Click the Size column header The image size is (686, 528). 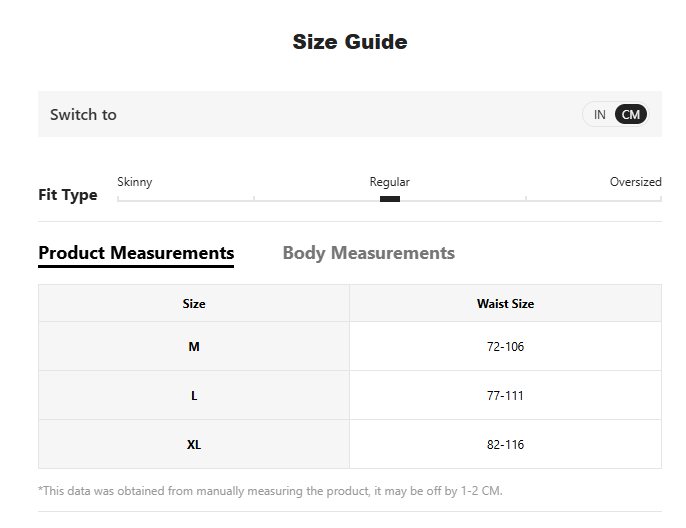194,304
